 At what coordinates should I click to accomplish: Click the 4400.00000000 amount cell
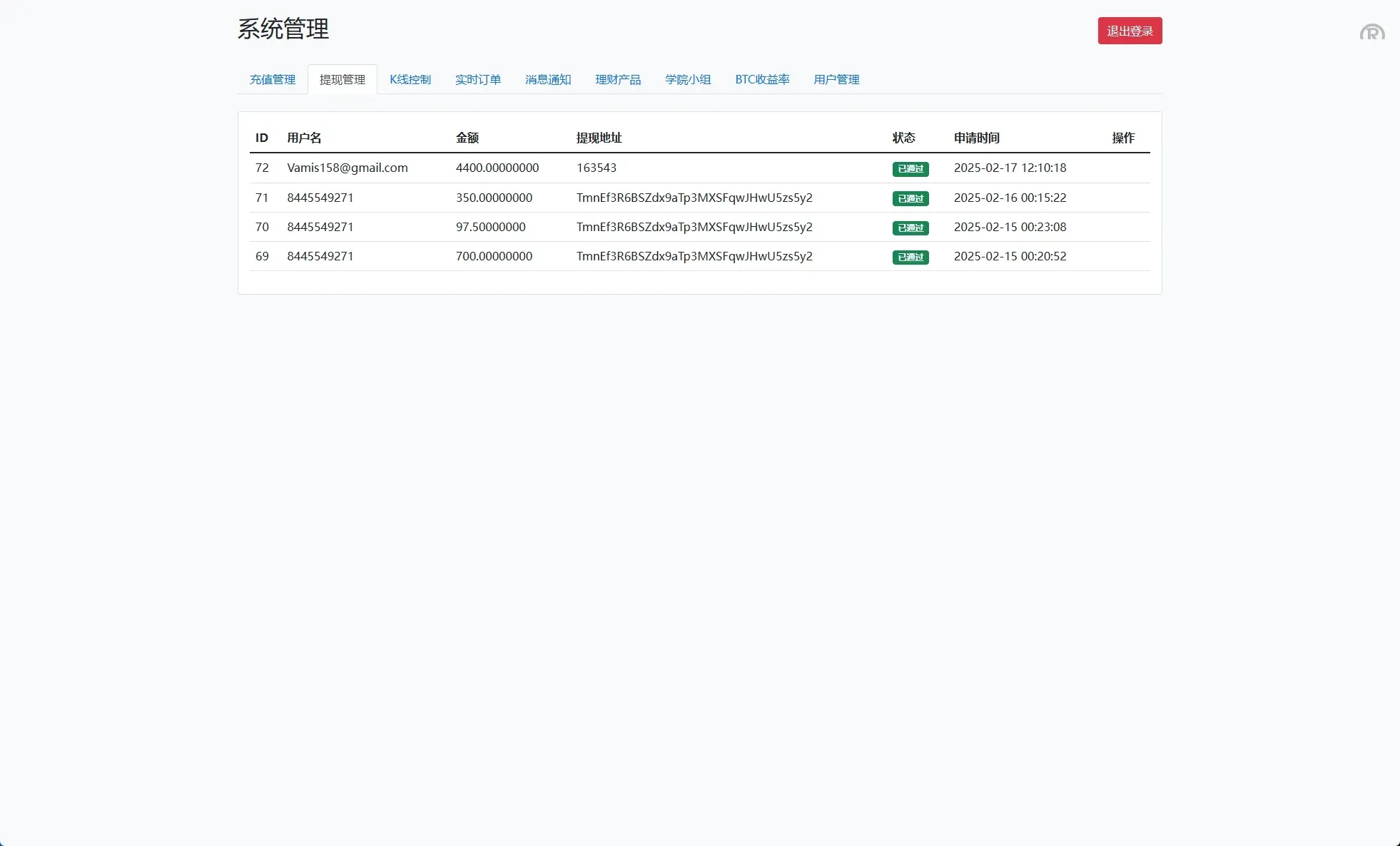(x=497, y=168)
